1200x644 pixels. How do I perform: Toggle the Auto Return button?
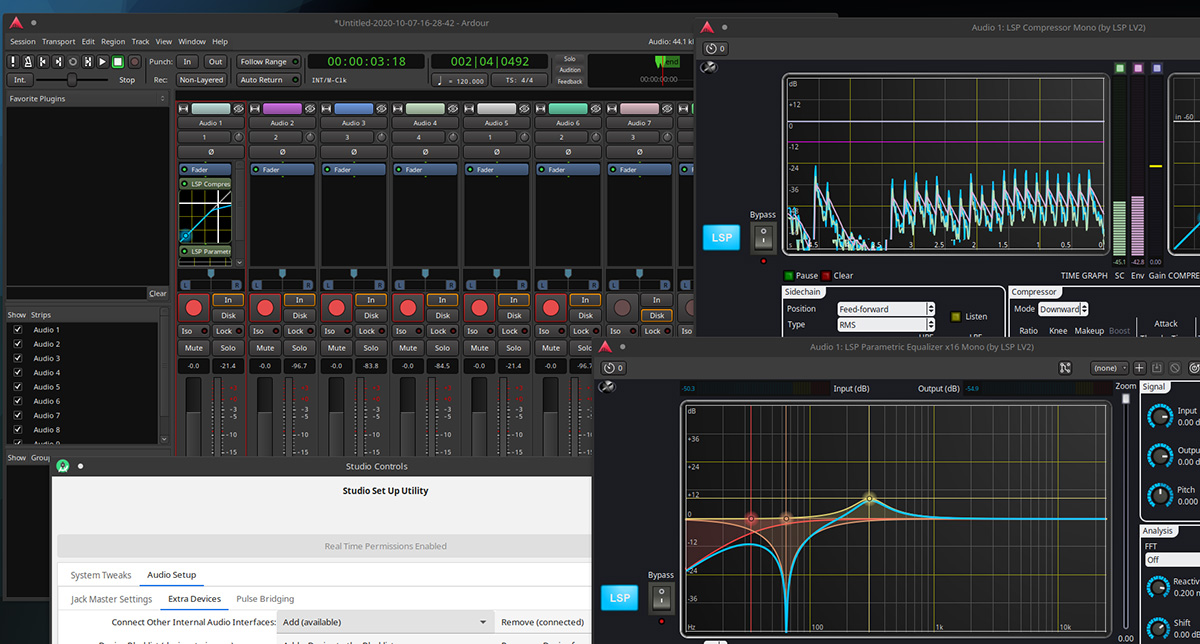click(268, 80)
